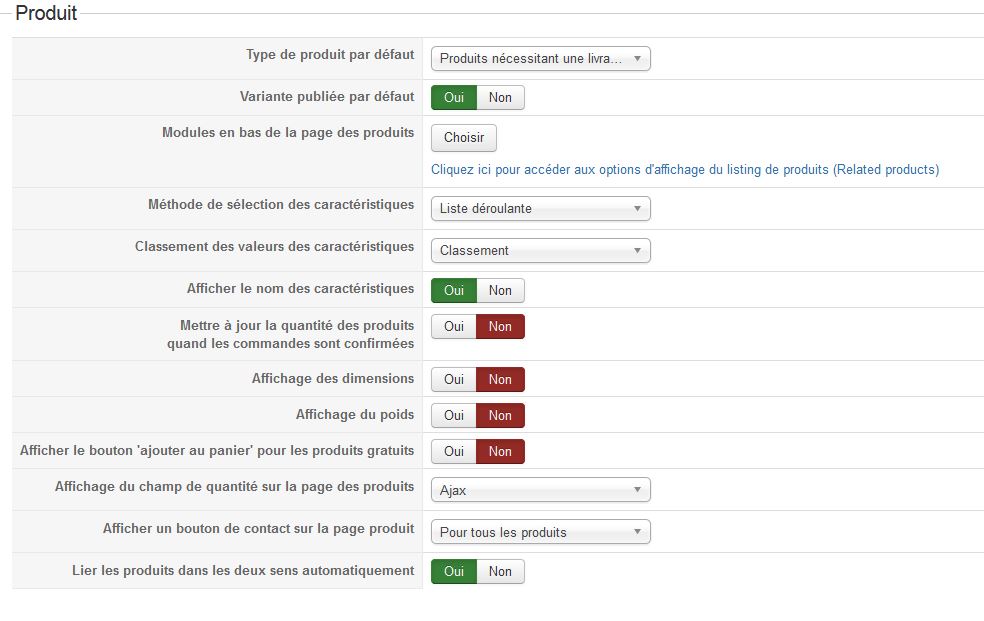Choose Oui for 'Afficher le nom des caractéristiques'
984x621 pixels.
point(454,290)
